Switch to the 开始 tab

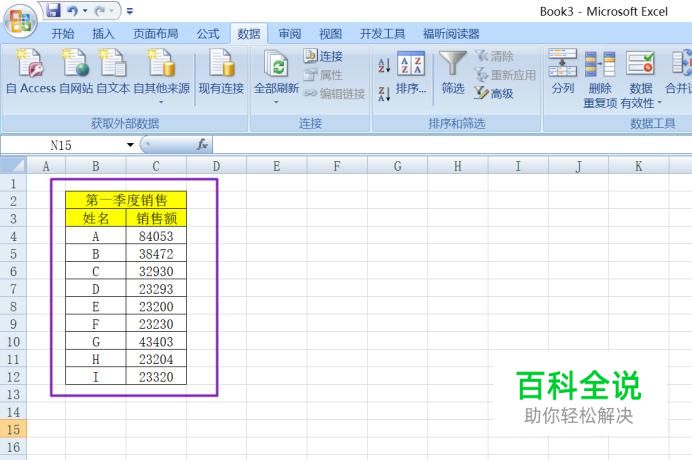[63, 34]
